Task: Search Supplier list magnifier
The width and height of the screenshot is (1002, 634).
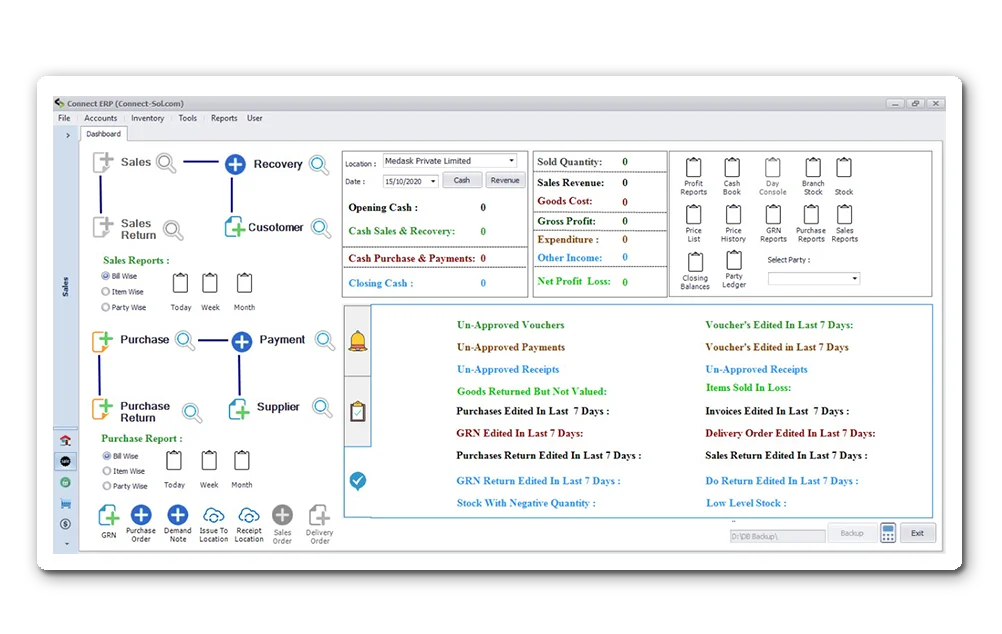Action: 322,408
